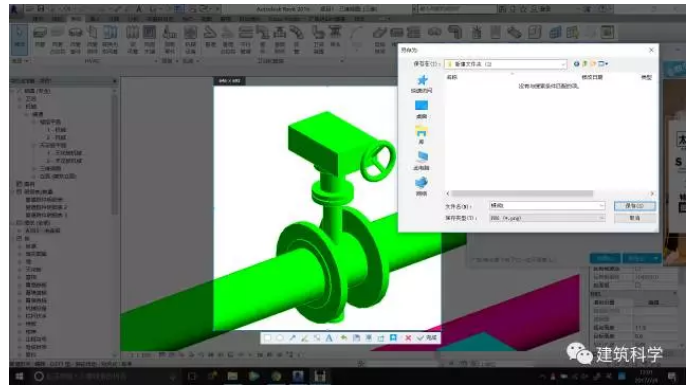Viewport: 693px width, 387px height.
Task: Click the Duct tool in Revit ribbon
Action: (x=40, y=38)
